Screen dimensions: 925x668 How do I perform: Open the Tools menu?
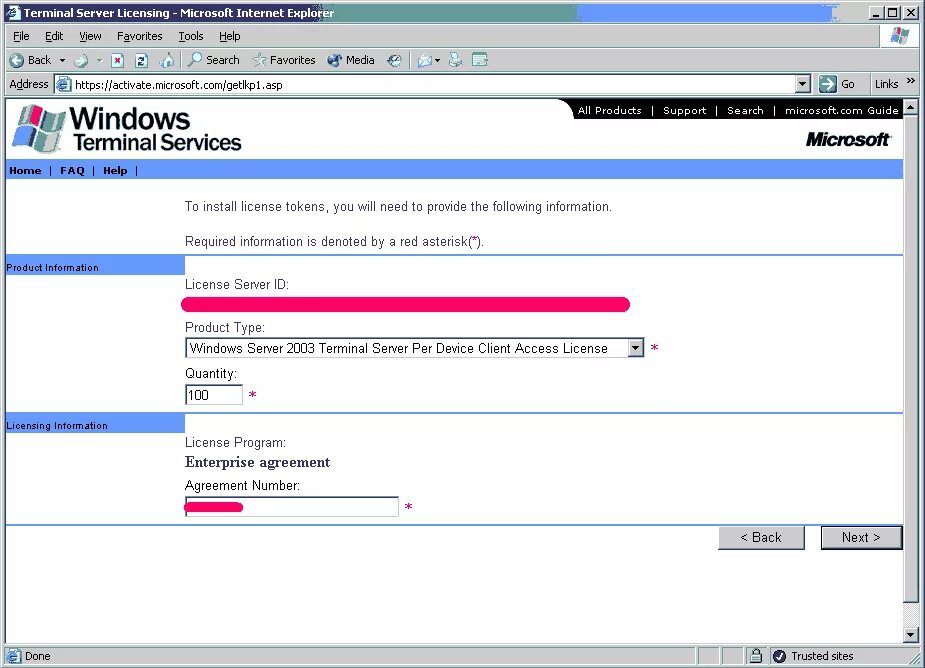190,36
